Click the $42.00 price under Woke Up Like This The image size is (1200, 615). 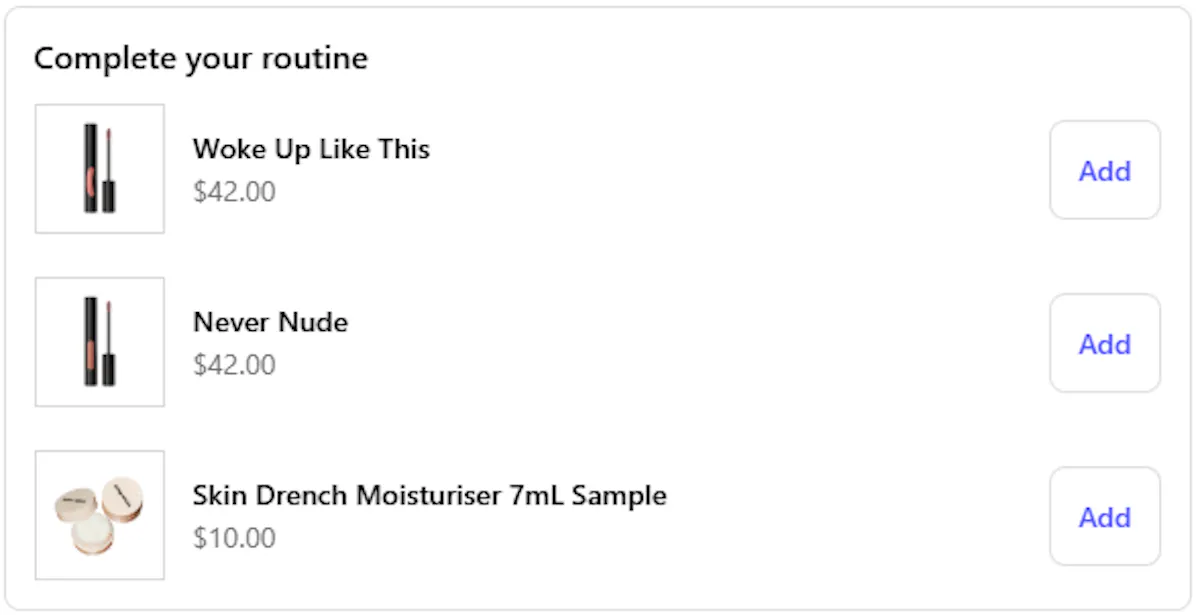[234, 191]
